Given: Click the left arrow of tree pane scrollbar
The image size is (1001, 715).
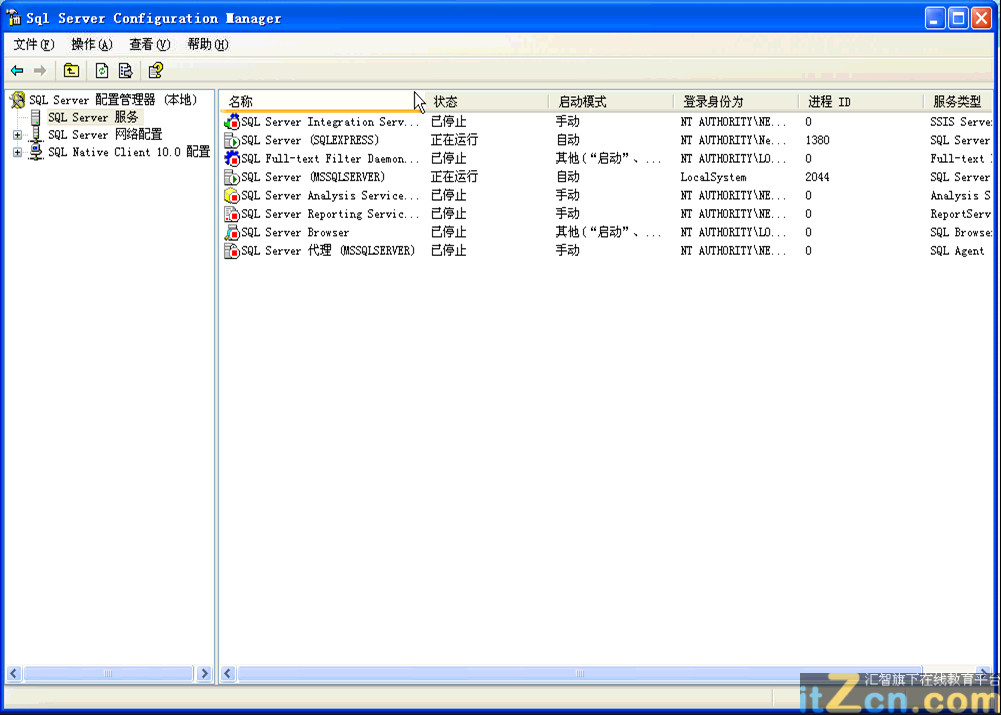Looking at the screenshot, I should pyautogui.click(x=14, y=674).
